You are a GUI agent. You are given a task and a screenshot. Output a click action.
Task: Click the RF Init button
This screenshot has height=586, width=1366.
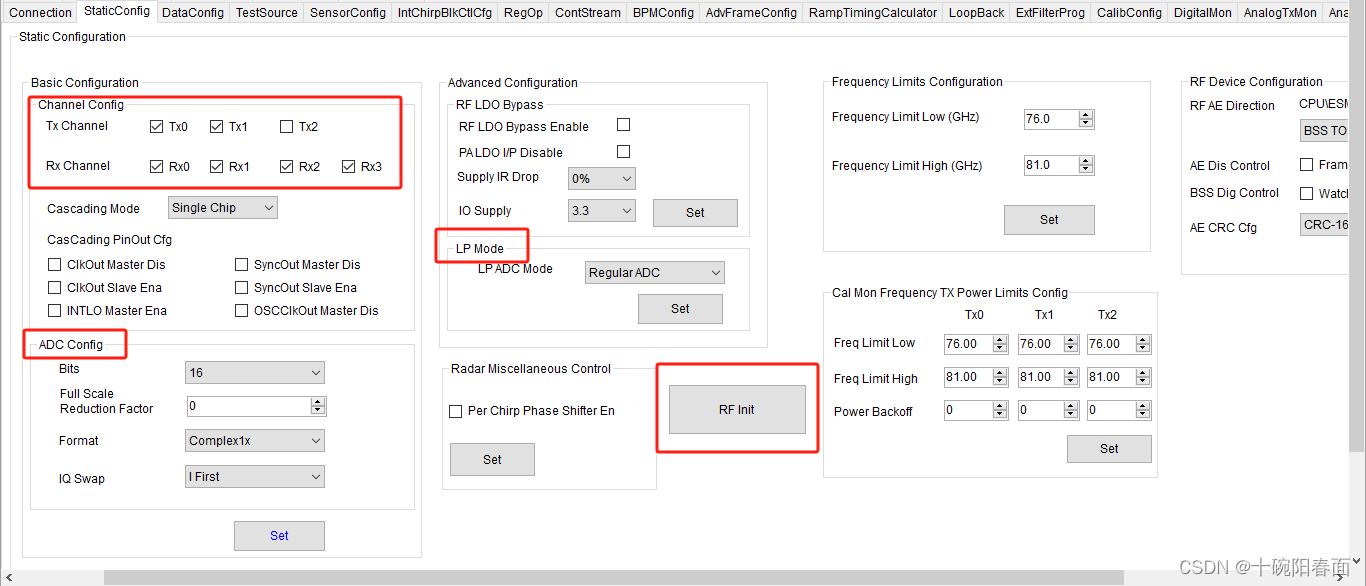pos(737,410)
